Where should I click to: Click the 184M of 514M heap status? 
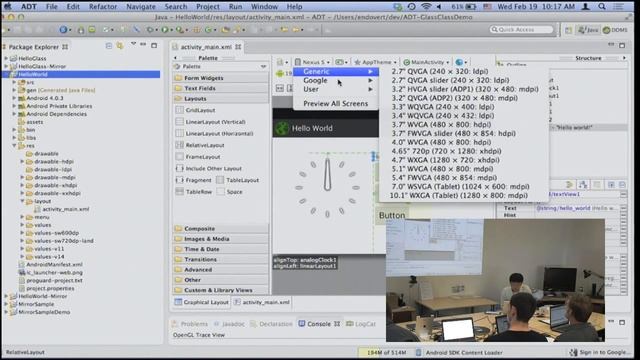[386, 352]
